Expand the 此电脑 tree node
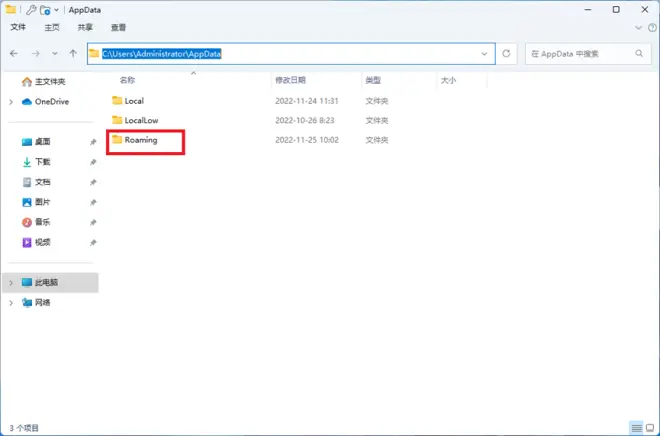The image size is (660, 436). click(x=11, y=283)
